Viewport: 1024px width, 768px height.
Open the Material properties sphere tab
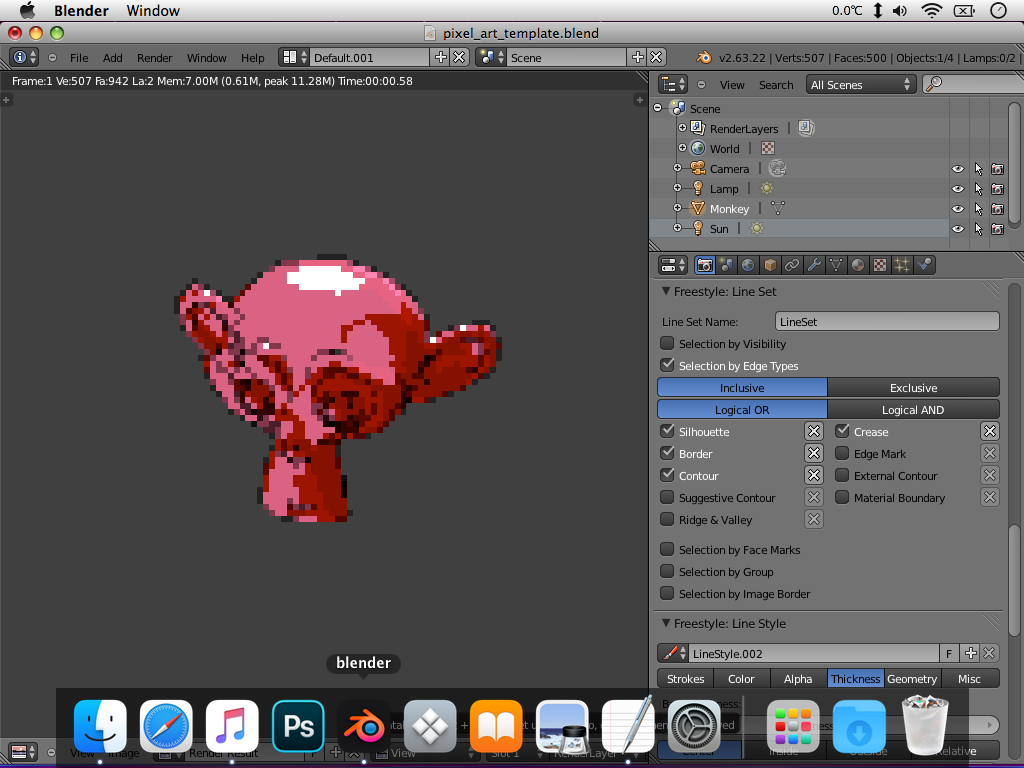[x=858, y=265]
